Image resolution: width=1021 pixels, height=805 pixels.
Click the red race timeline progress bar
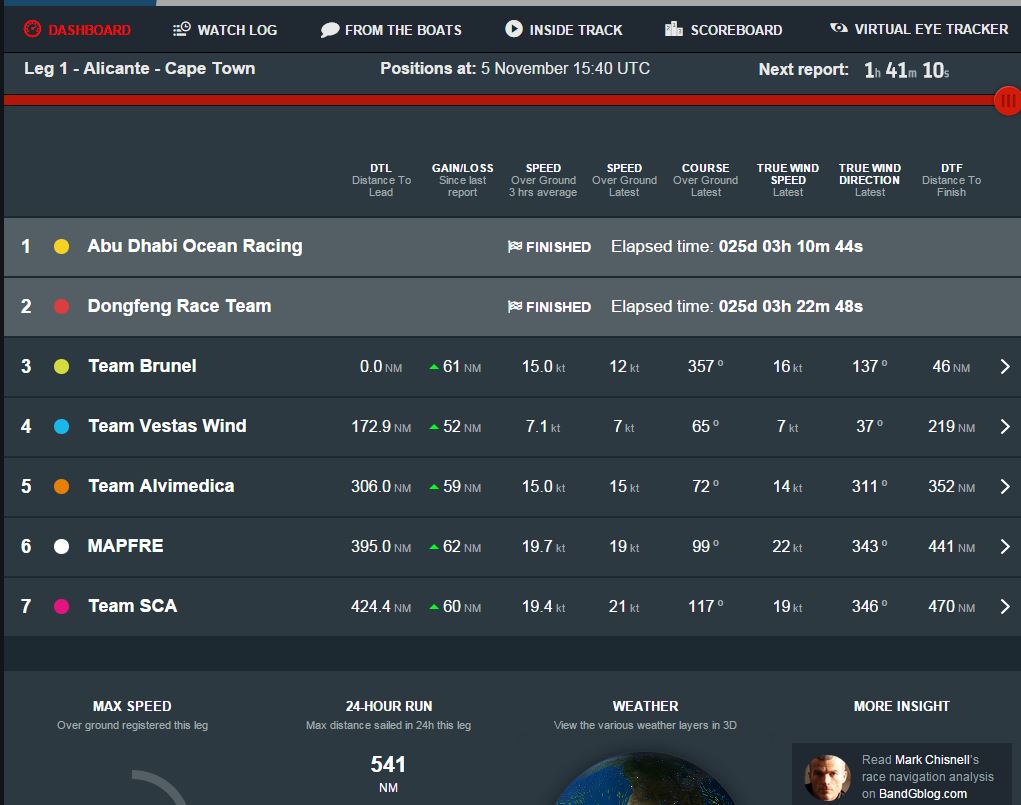tap(499, 100)
